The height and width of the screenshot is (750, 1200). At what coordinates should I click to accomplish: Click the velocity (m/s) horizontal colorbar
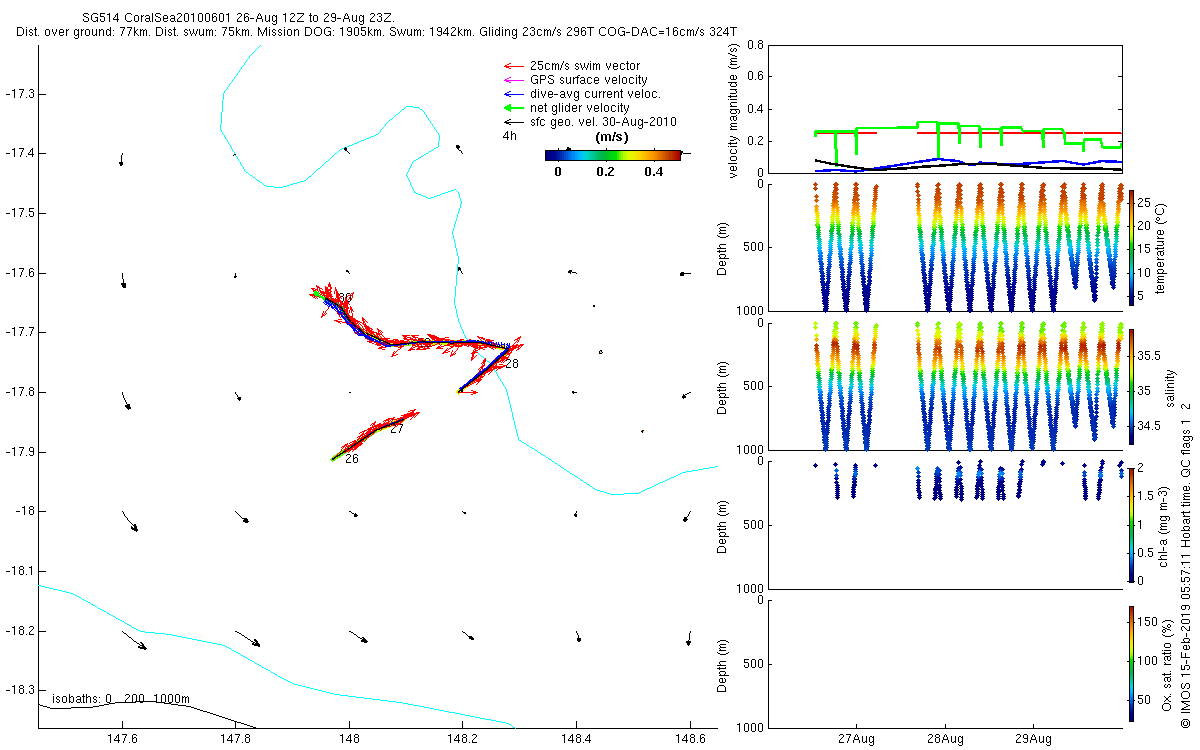[612, 155]
